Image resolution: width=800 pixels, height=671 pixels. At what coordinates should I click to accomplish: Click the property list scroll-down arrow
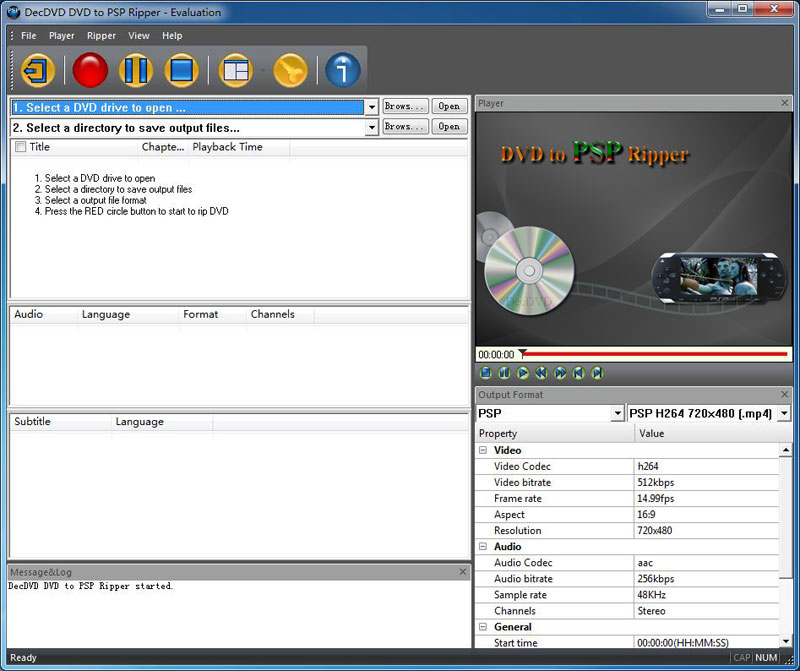[785, 641]
